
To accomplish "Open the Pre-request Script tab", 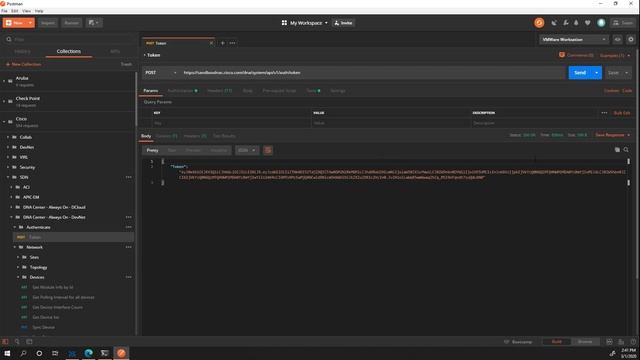I will [279, 91].
